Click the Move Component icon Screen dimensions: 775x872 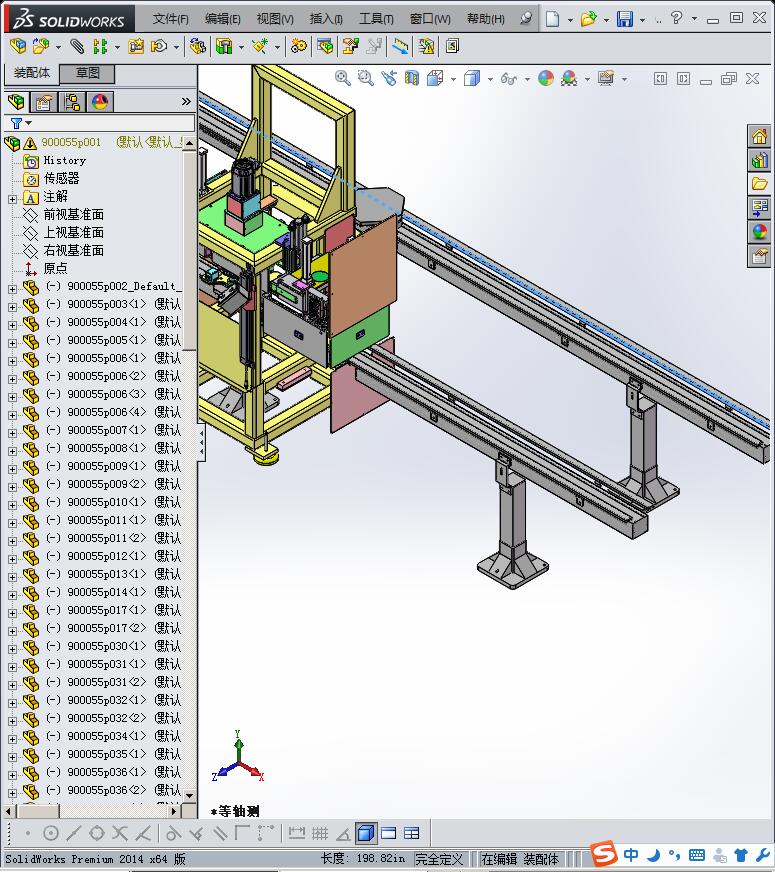click(x=159, y=46)
